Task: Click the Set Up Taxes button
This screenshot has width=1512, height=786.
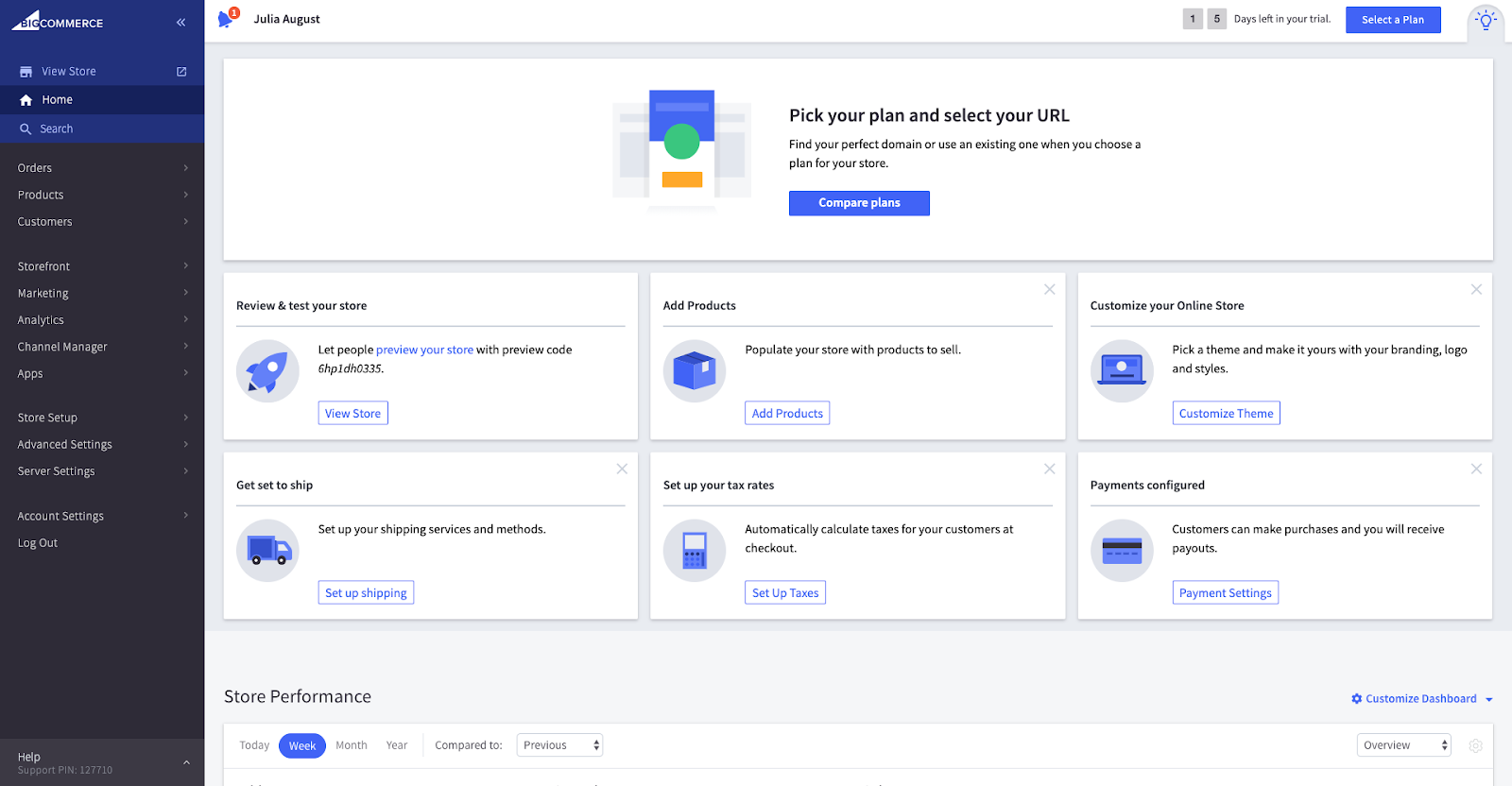Action: point(785,592)
